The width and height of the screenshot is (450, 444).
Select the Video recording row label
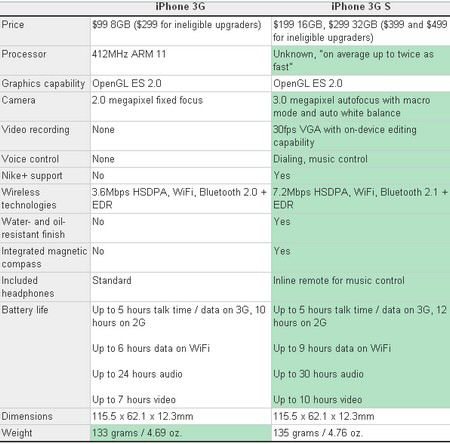click(x=35, y=130)
